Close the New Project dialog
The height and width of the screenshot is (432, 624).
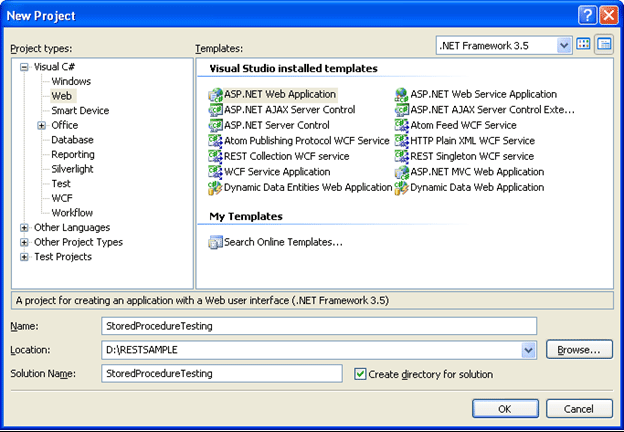coord(609,16)
